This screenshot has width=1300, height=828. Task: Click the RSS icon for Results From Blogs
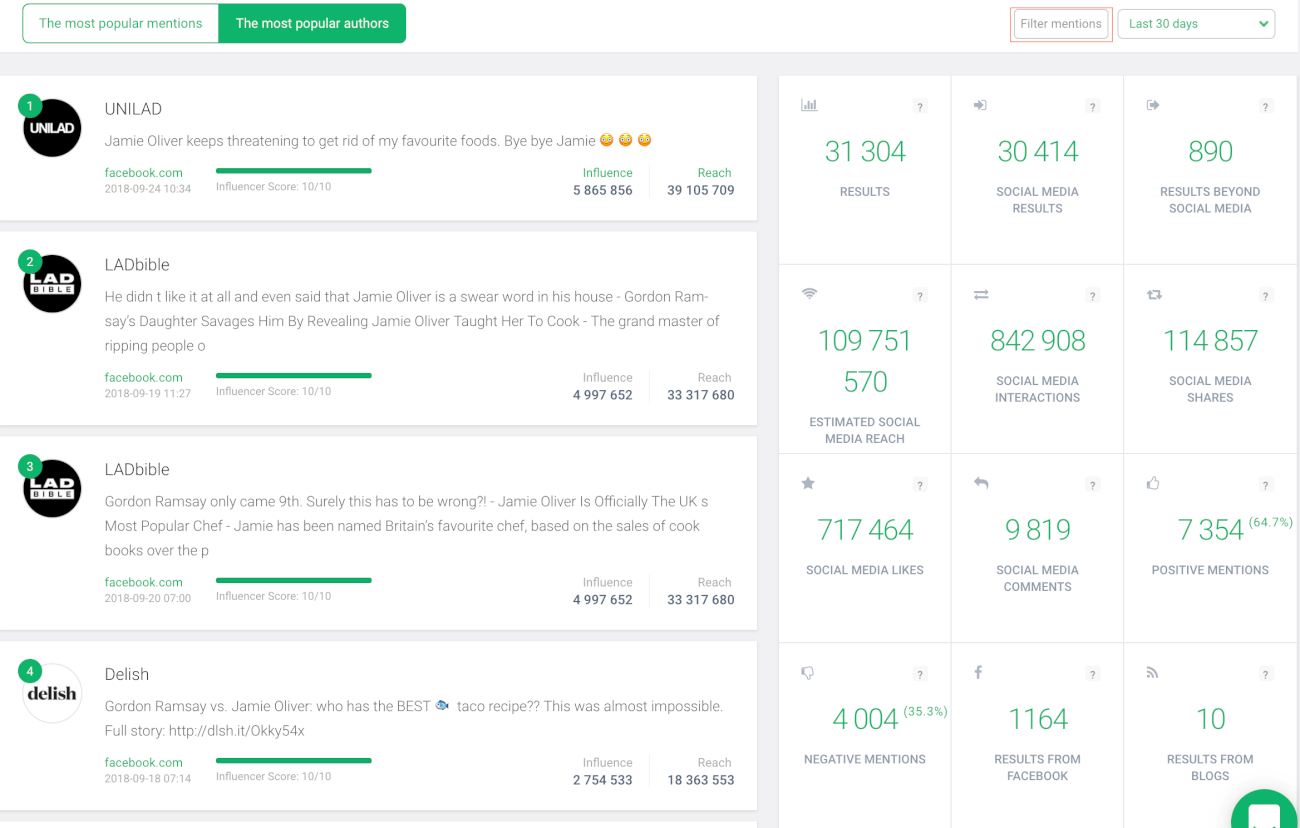(1152, 673)
